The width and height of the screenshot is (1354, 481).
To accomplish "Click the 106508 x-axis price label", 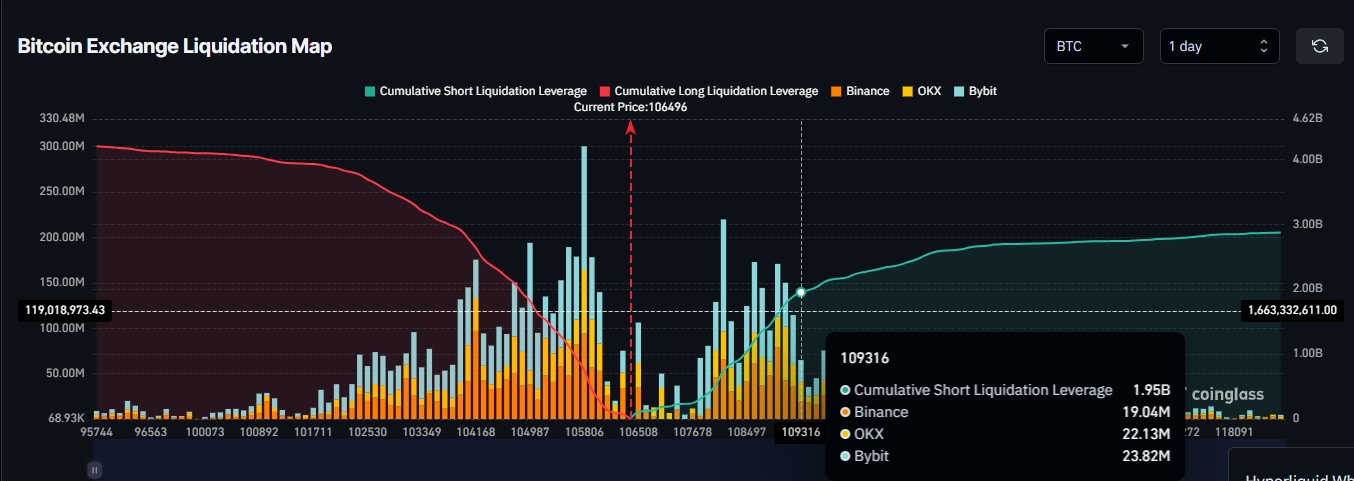I will [x=638, y=432].
